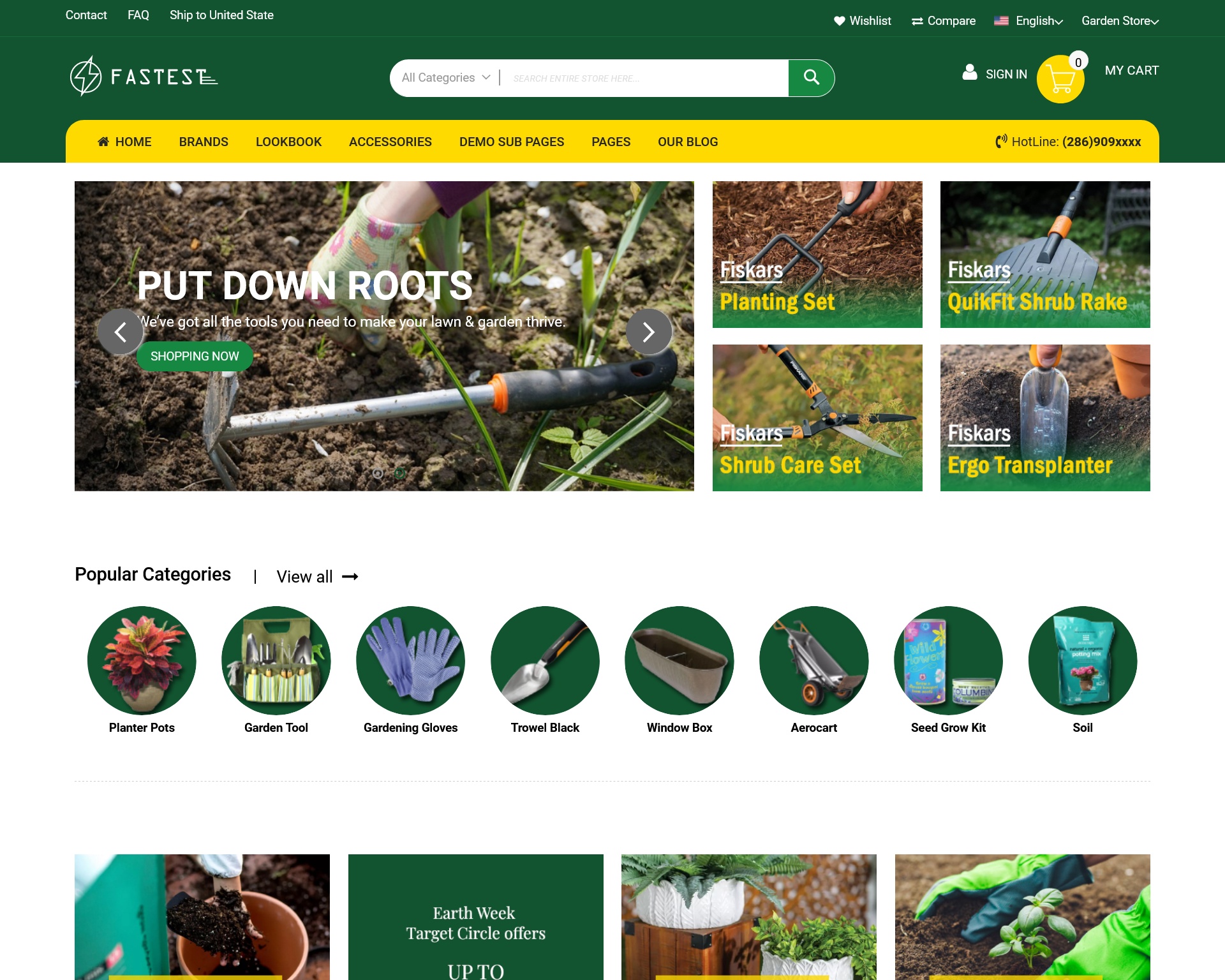Click the Gardening Gloves category thumbnail

tap(410, 660)
